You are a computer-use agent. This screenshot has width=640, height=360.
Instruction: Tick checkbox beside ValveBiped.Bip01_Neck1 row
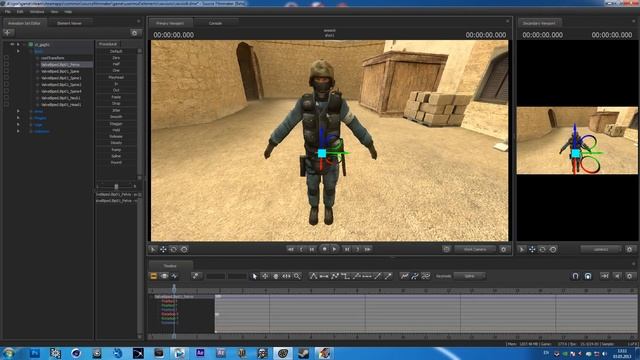[x=6, y=98]
